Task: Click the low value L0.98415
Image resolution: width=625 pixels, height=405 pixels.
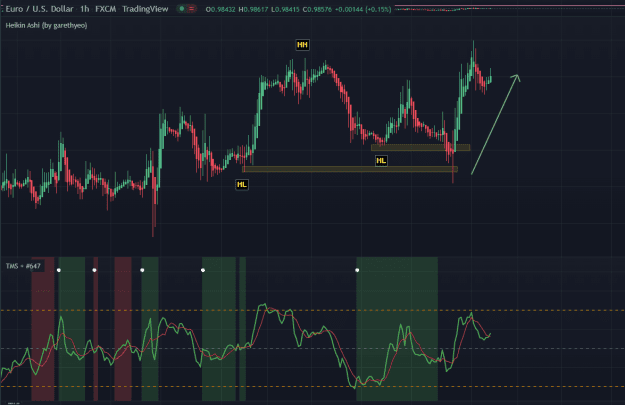Action: [285, 9]
